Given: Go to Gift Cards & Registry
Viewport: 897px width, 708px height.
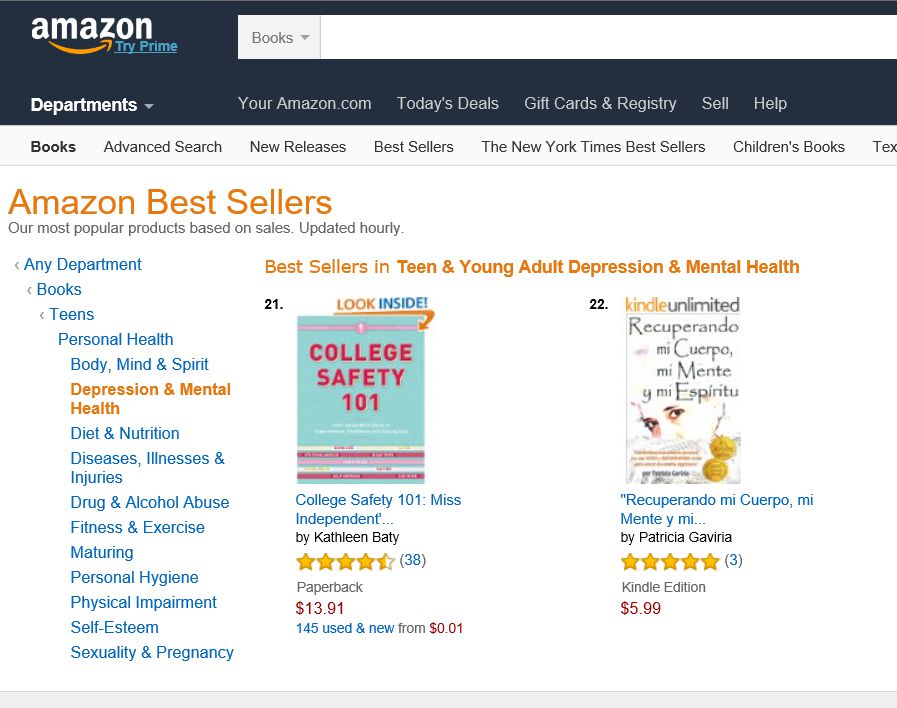Looking at the screenshot, I should click(x=600, y=103).
